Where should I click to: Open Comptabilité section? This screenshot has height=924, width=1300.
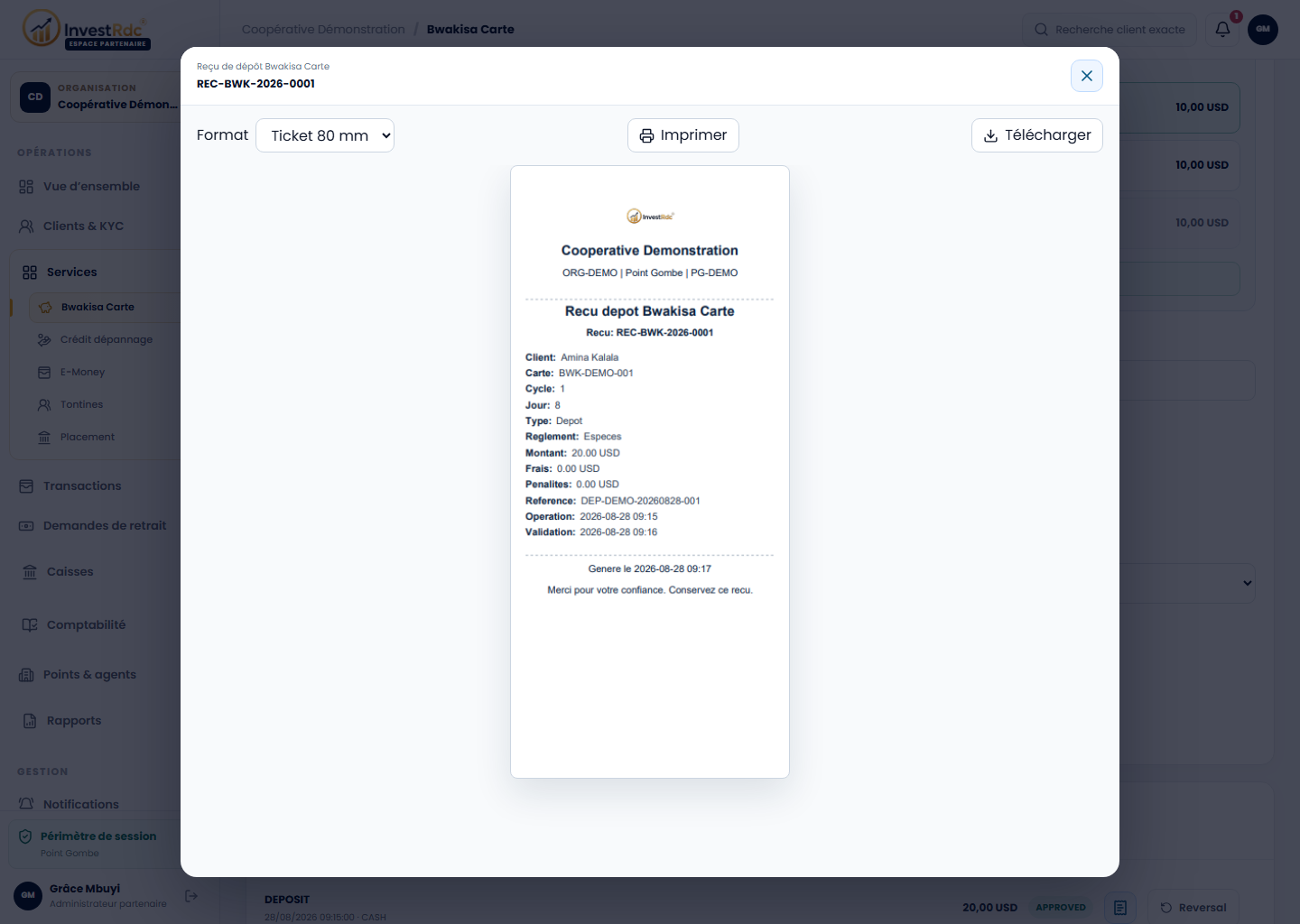(x=86, y=624)
